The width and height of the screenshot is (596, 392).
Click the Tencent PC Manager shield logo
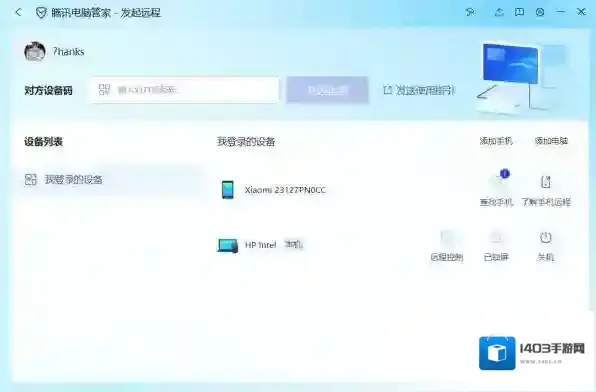[41, 13]
